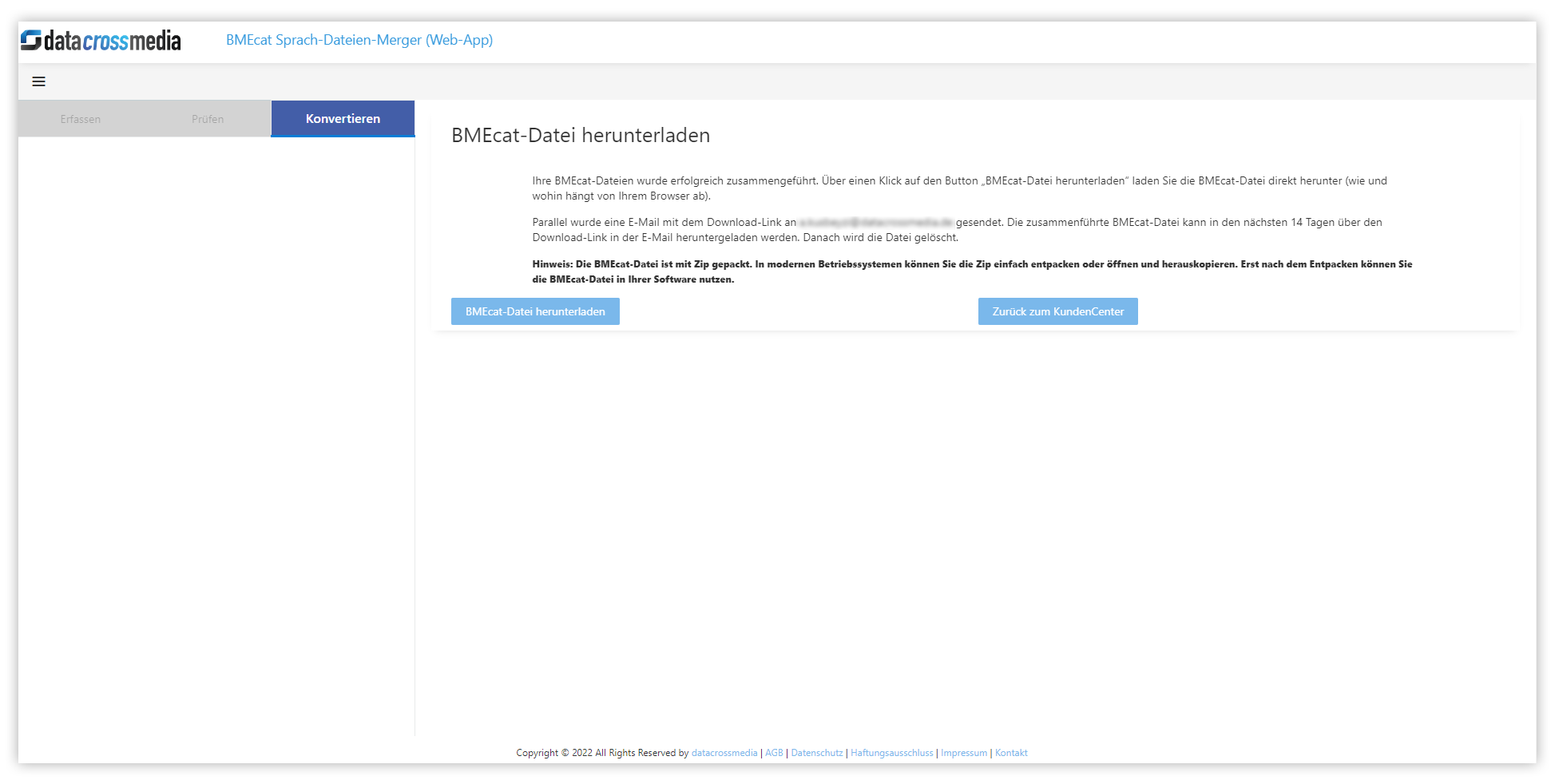Open the Impressum footer link

click(x=964, y=753)
